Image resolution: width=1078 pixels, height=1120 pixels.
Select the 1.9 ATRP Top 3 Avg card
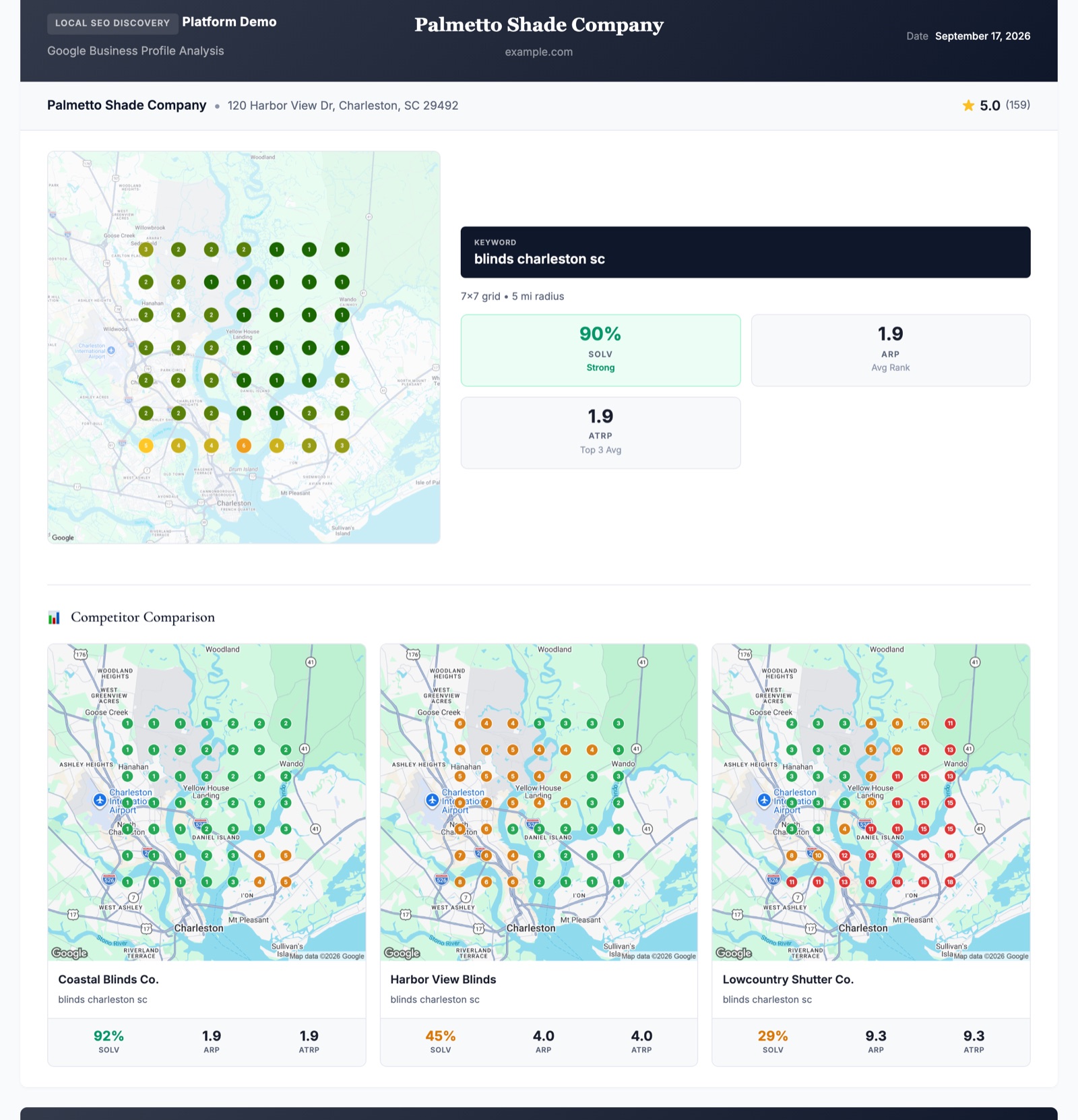click(x=600, y=433)
